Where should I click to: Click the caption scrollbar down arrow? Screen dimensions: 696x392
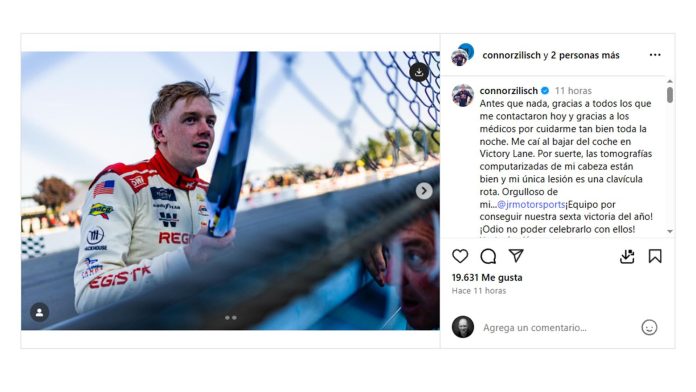(670, 232)
